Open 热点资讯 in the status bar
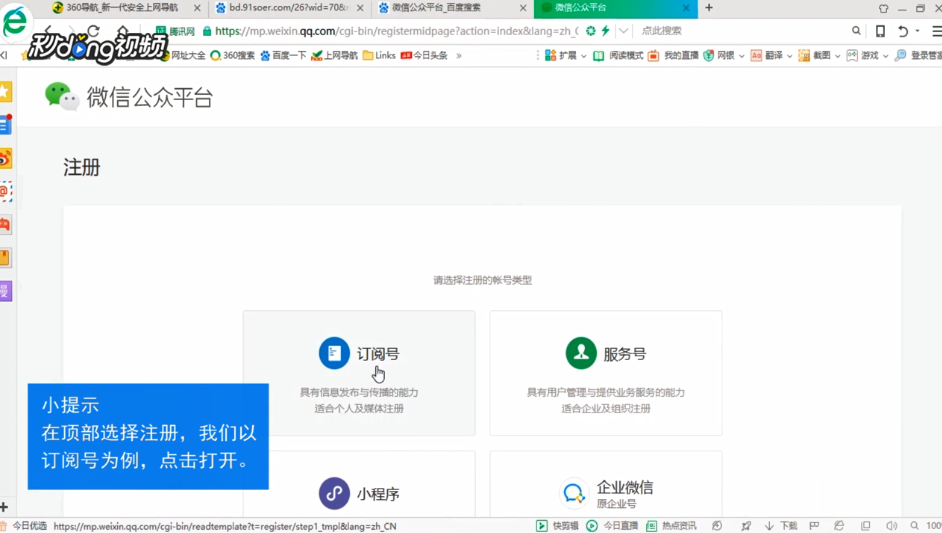 [x=671, y=526]
